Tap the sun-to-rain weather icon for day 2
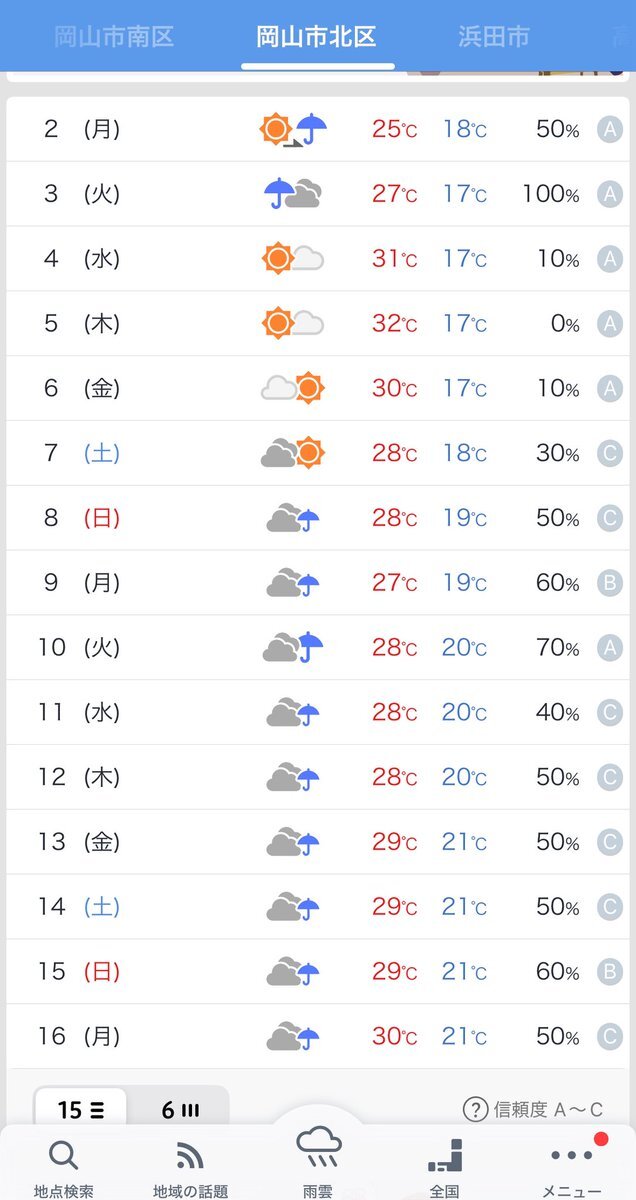Screen dimensions: 636x1200 coord(294,129)
